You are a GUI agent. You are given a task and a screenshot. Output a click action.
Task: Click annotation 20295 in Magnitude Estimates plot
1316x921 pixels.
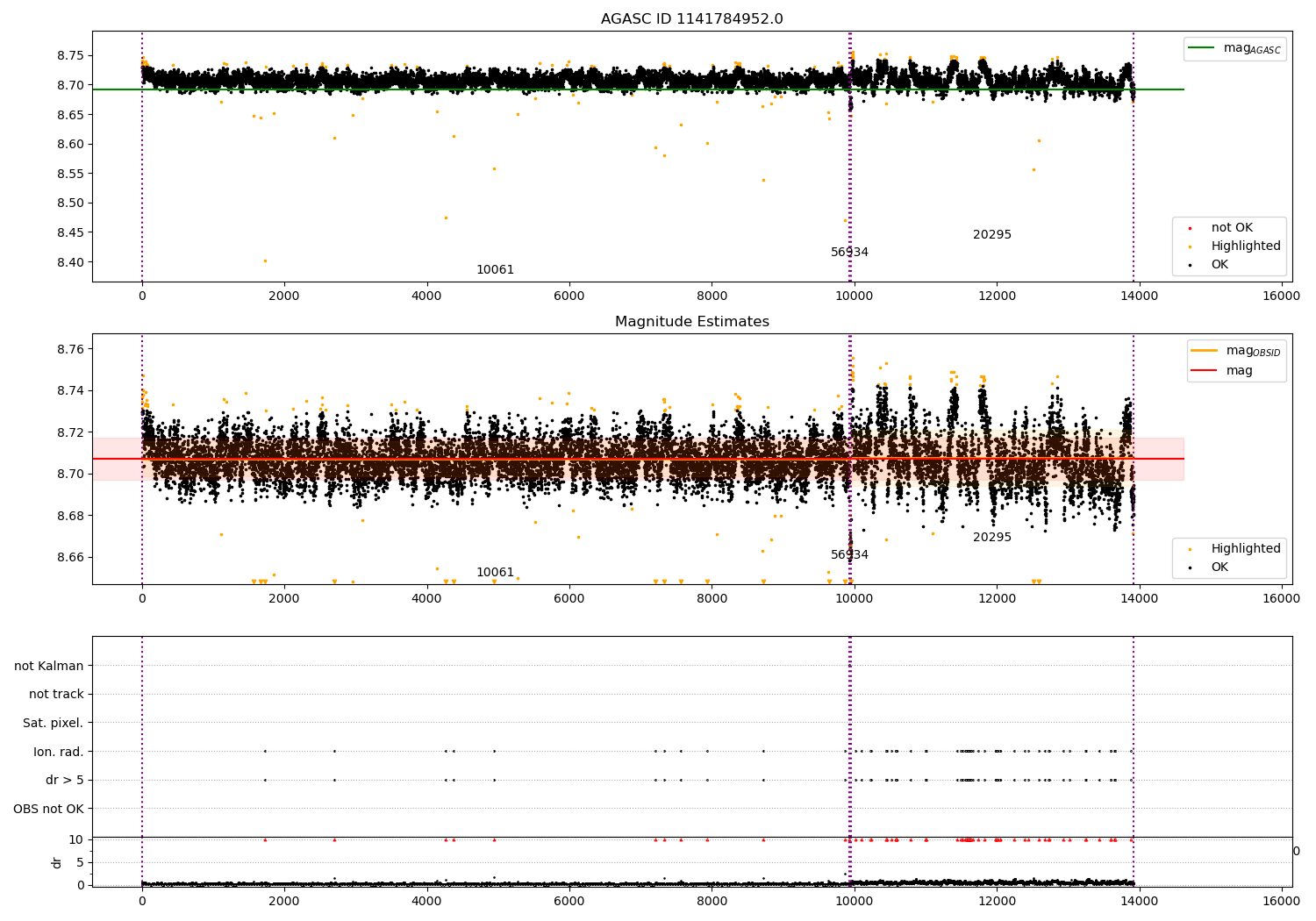(x=992, y=538)
